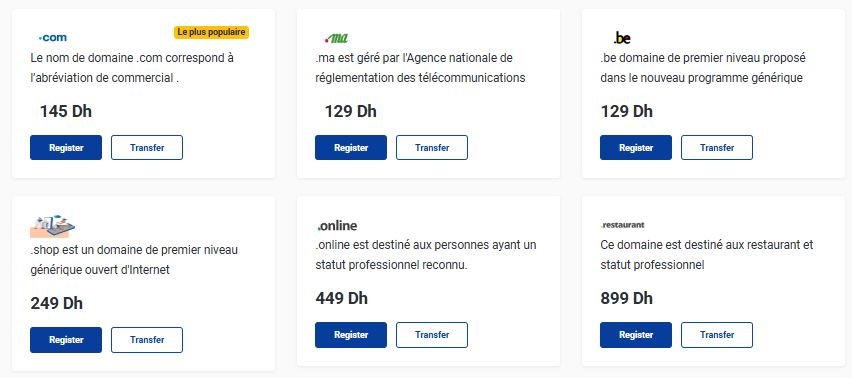
Task: Register a .shop domain
Action: tap(66, 340)
